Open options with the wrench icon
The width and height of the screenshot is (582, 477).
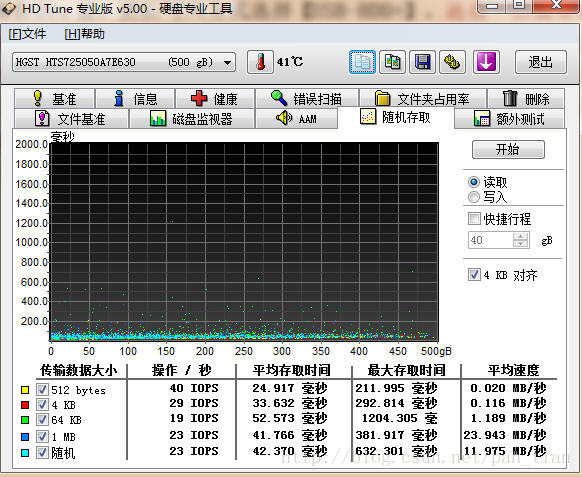pos(452,62)
